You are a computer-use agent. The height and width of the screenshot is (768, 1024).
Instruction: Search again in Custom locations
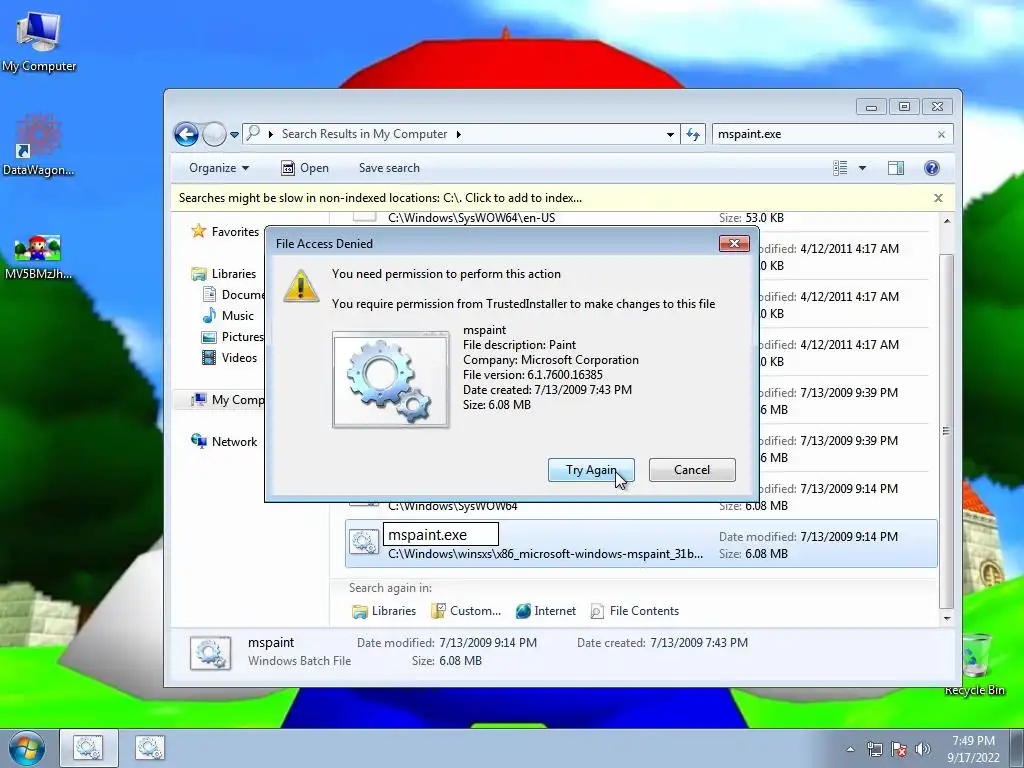(x=466, y=611)
